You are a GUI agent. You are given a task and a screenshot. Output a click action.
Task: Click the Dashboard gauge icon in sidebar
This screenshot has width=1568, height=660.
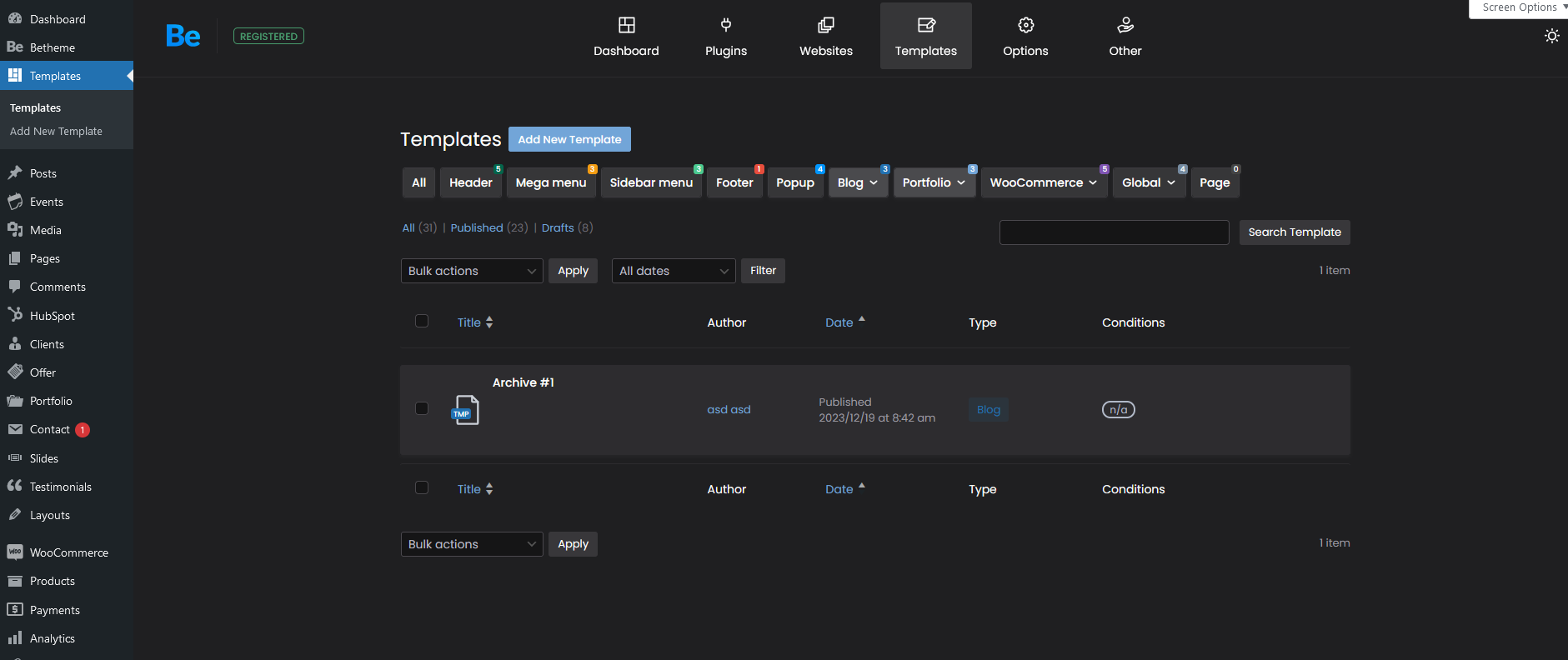15,18
